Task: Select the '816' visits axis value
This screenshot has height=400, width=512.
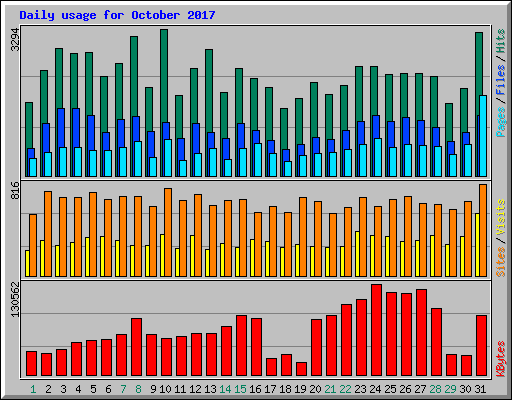Action: click(15, 190)
